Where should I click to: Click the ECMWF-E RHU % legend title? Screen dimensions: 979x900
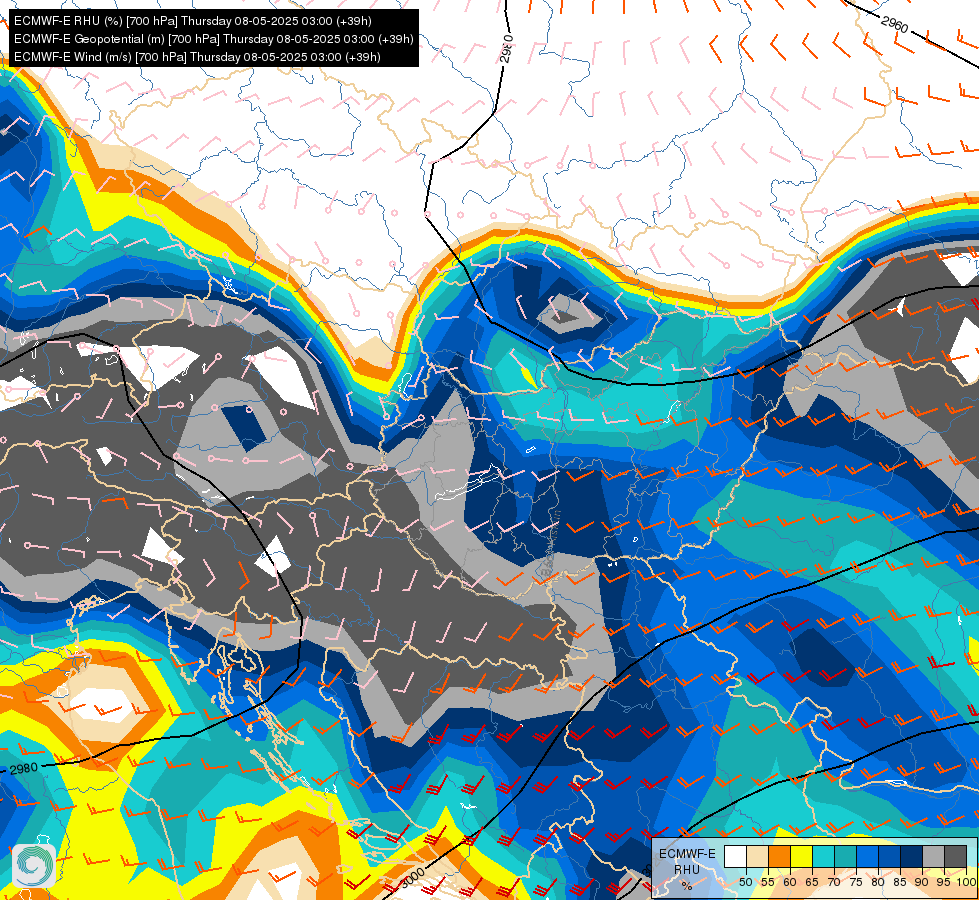point(687,869)
